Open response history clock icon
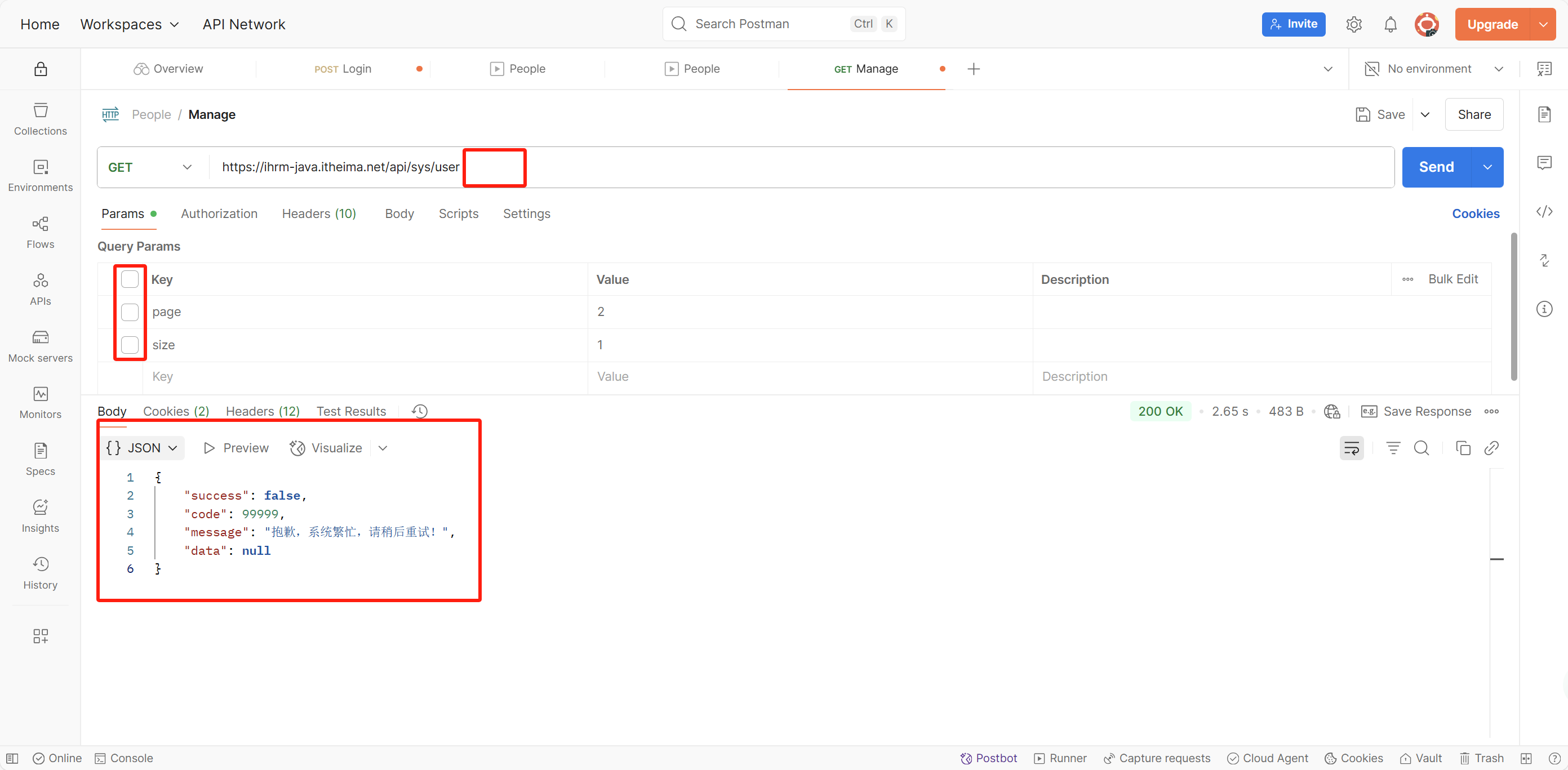This screenshot has width=1568, height=770. click(419, 412)
